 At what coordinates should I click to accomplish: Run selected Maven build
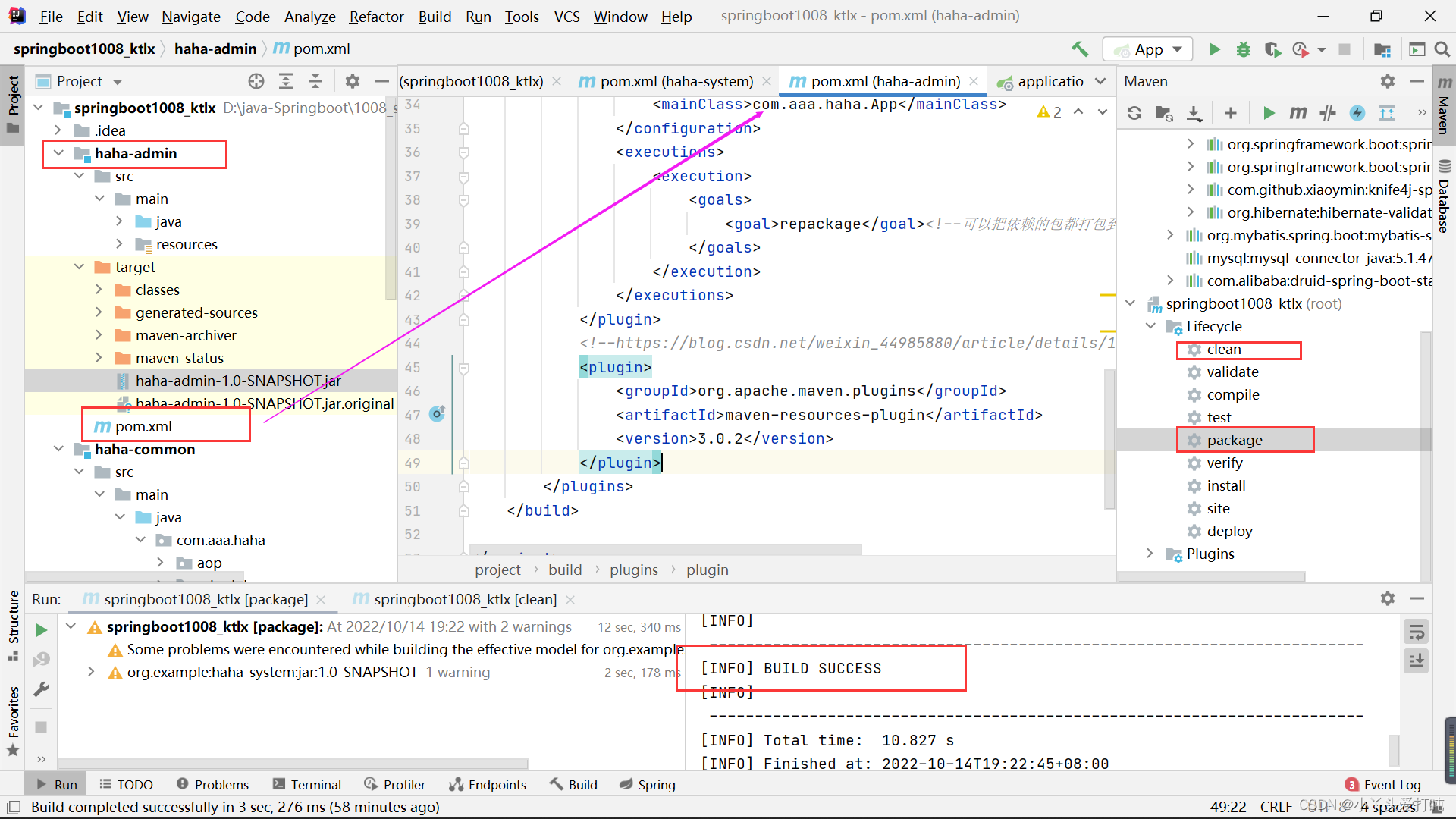tap(1269, 113)
